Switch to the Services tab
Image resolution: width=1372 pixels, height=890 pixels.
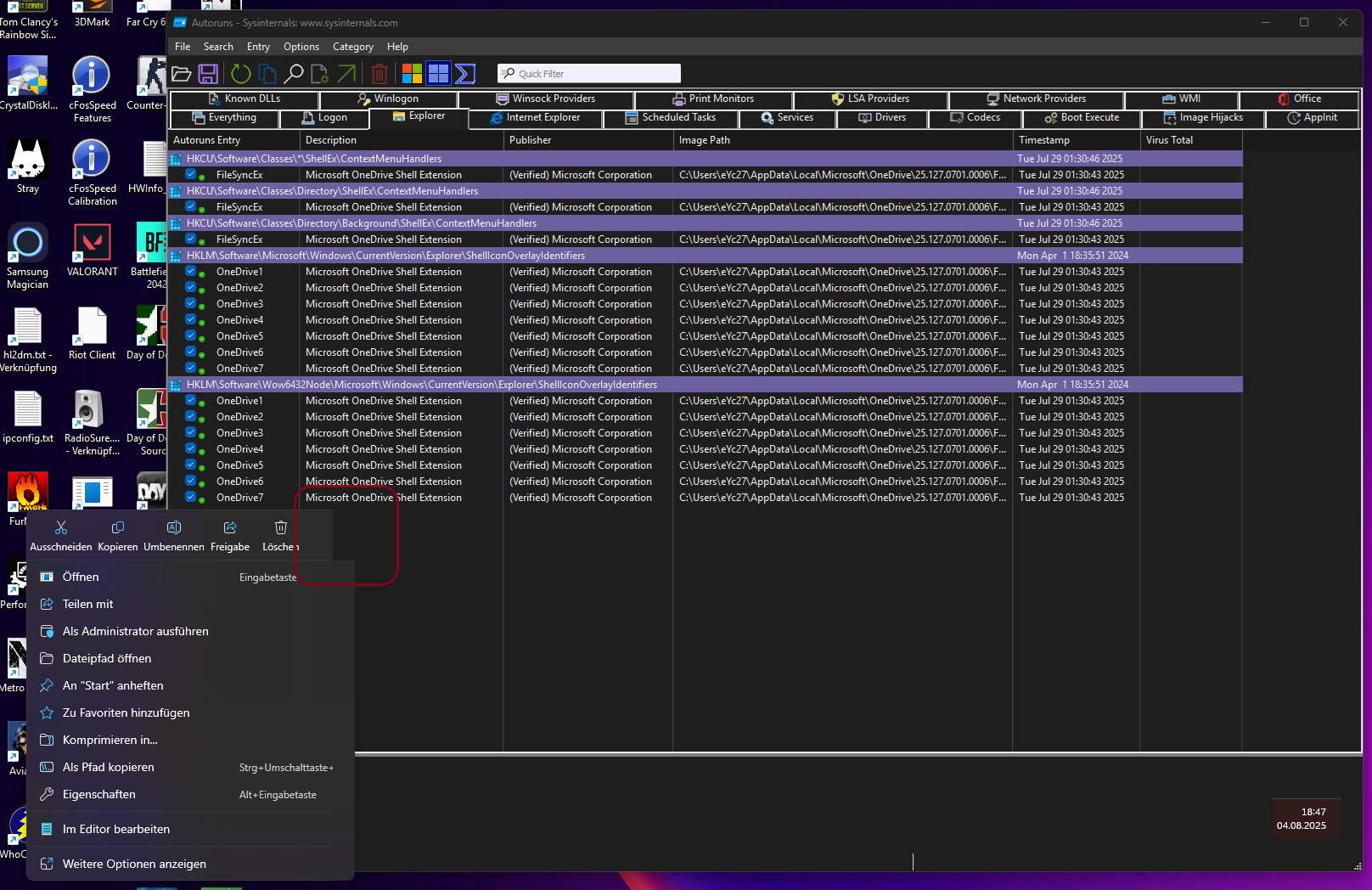tap(787, 118)
